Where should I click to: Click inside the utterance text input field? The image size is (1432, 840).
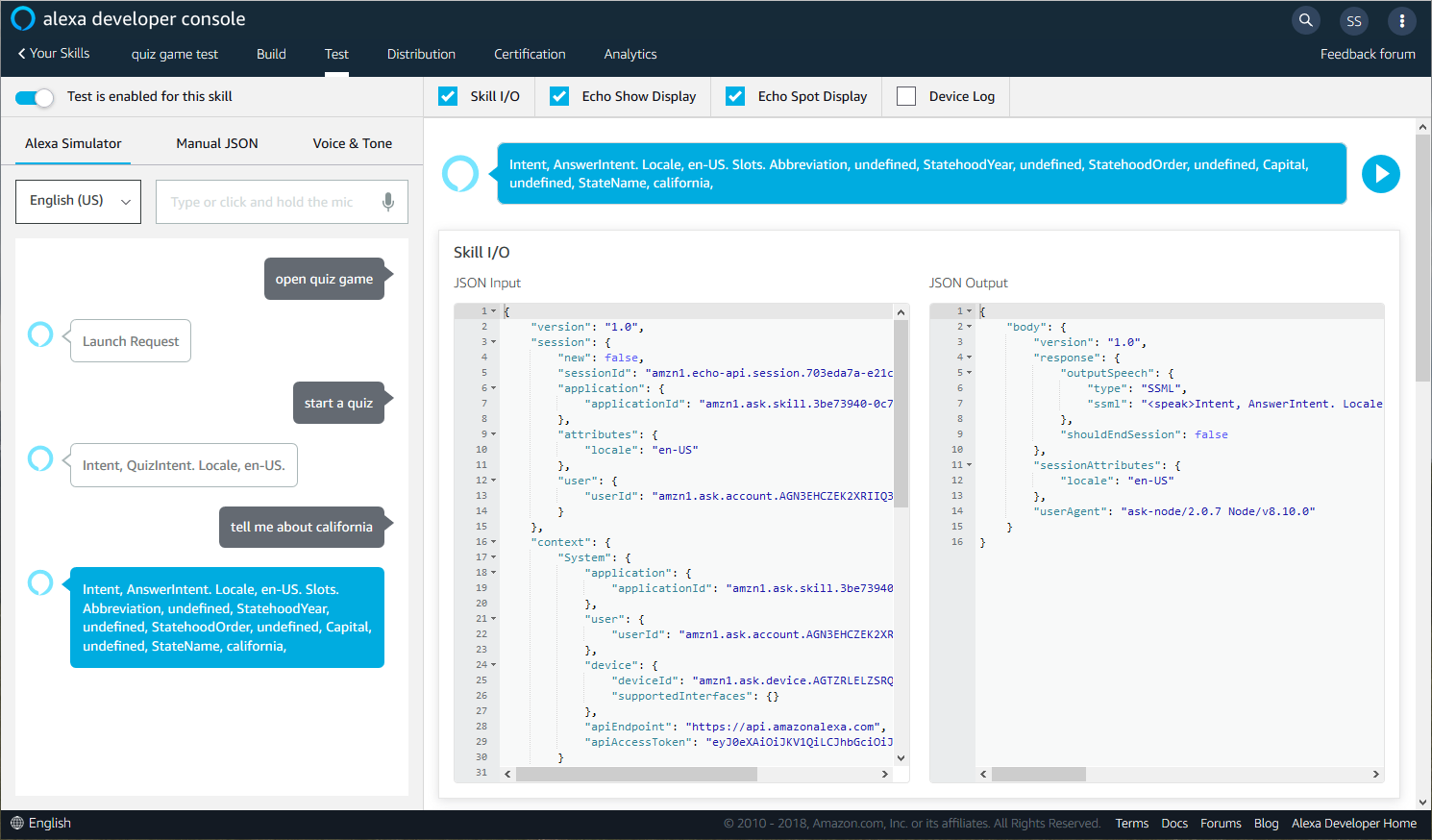269,202
